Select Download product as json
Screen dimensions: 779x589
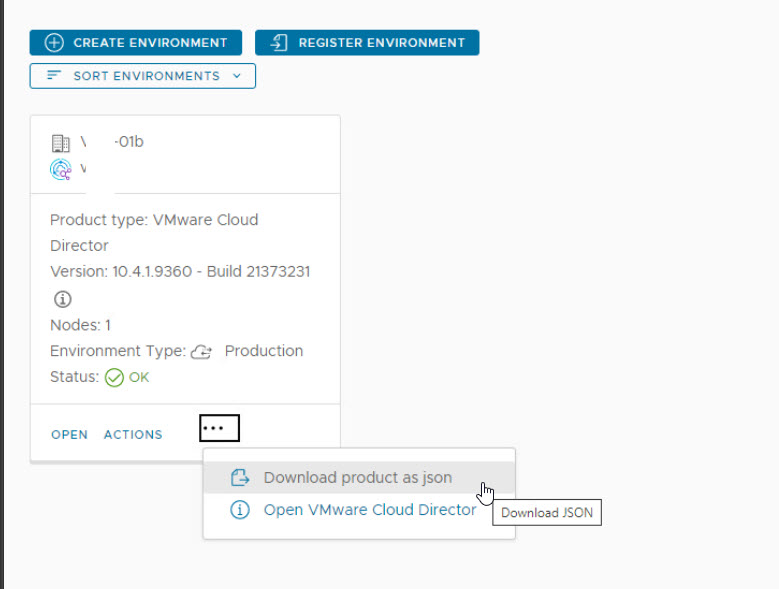[359, 478]
